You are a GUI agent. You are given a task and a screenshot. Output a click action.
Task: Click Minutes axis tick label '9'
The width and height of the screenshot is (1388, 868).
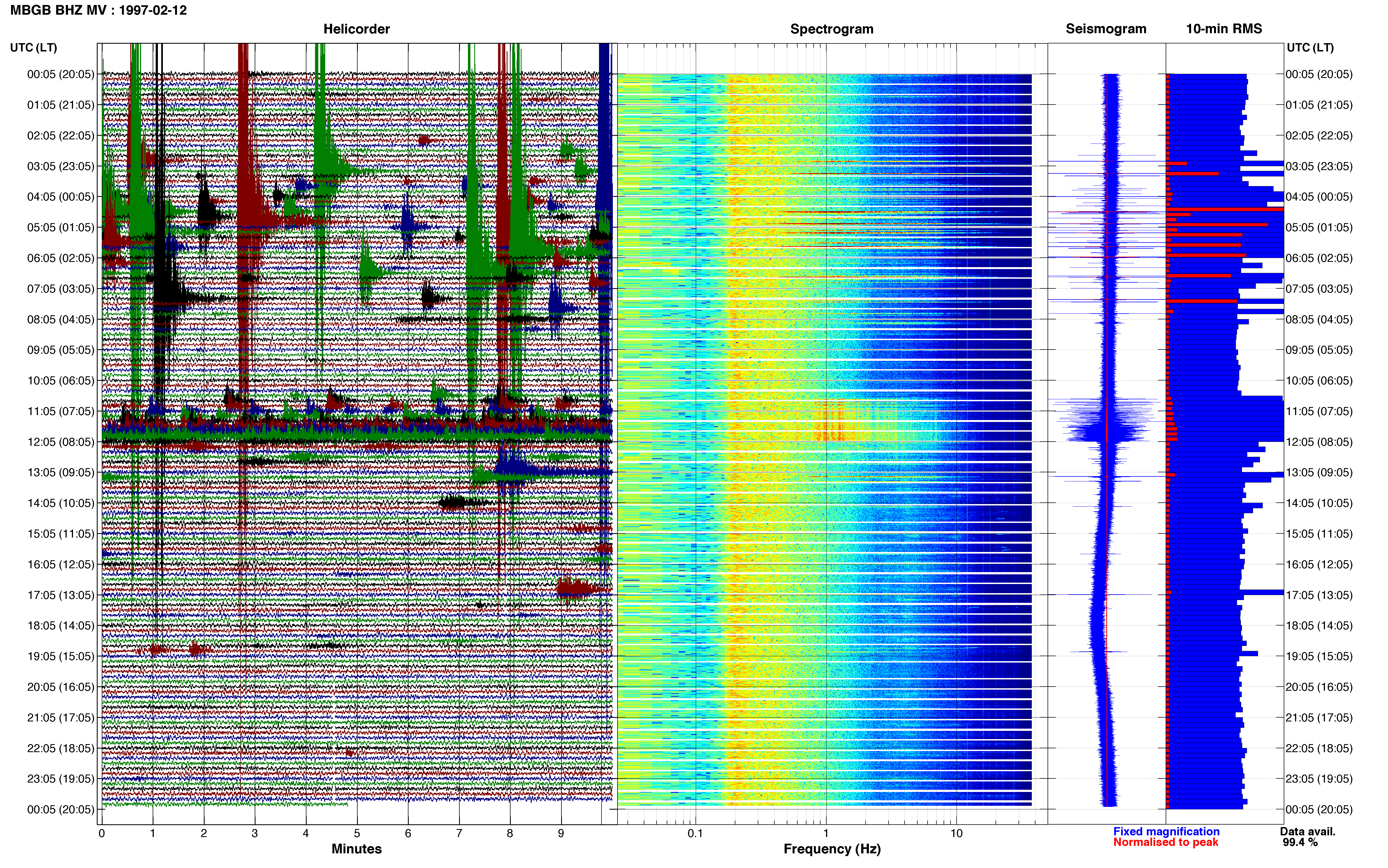561,833
